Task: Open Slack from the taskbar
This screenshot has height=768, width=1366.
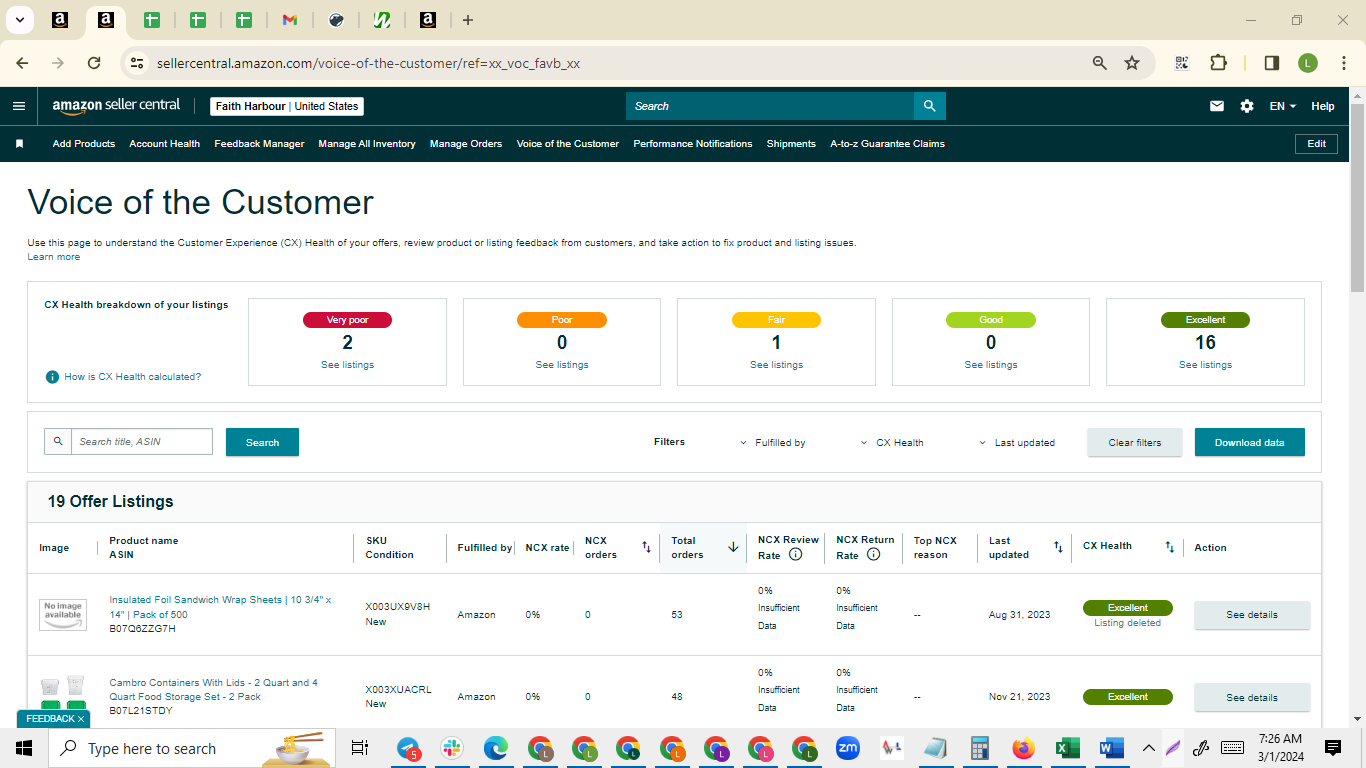Action: click(453, 748)
